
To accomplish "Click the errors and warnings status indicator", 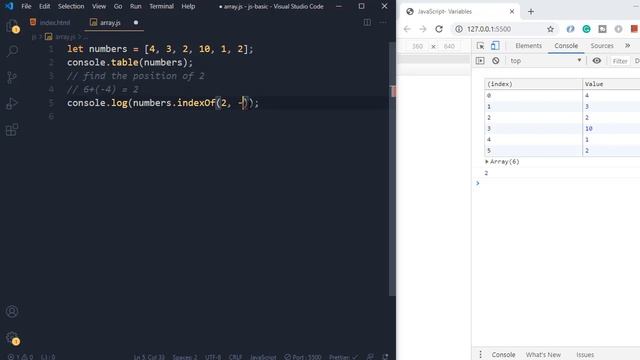I will pos(20,357).
